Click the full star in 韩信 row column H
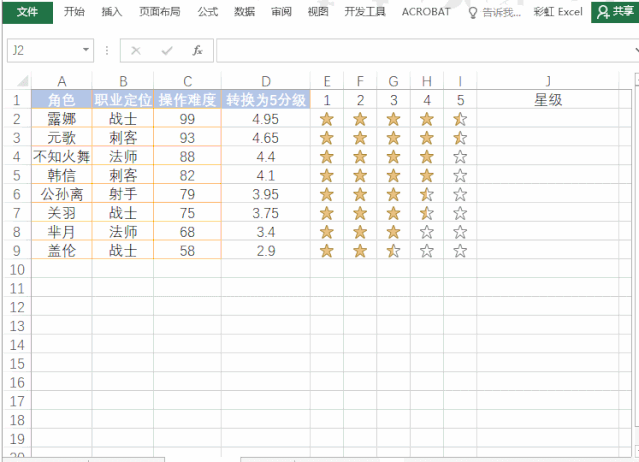 coord(427,175)
